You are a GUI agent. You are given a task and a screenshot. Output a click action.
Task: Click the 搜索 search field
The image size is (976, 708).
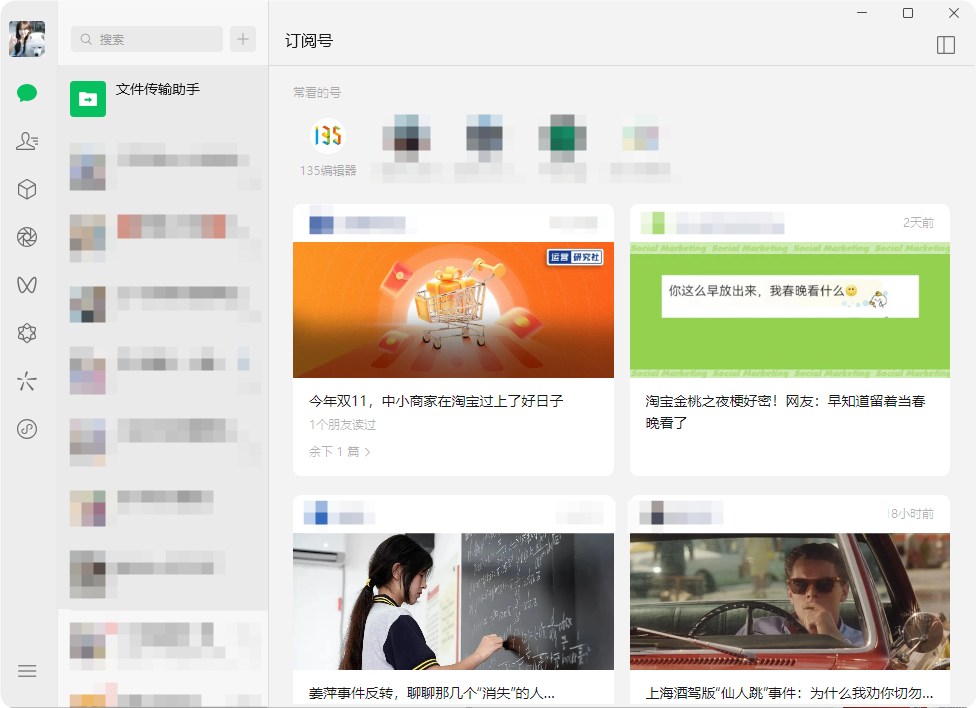tap(147, 39)
